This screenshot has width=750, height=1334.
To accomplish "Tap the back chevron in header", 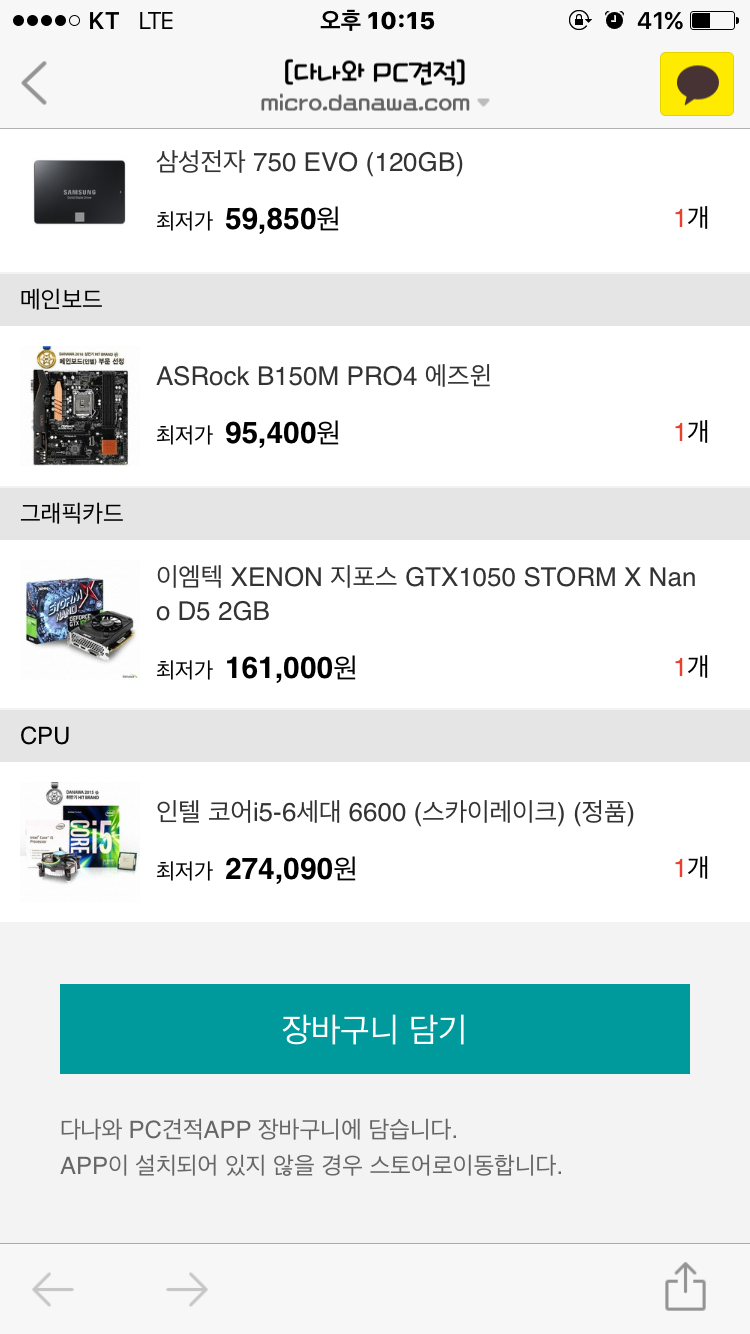I will (x=35, y=83).
